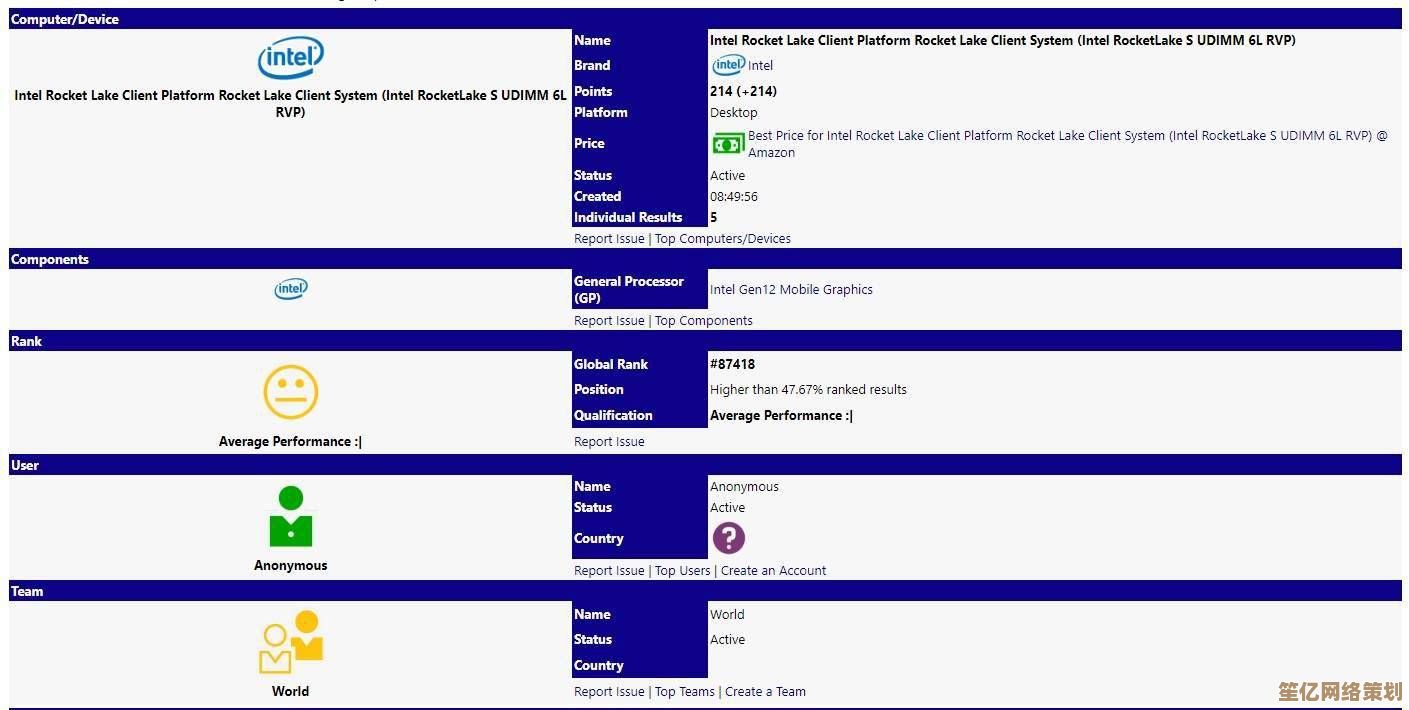Open the device name link below Intel logo
Screen dimensions: 1409x710
[x=290, y=104]
